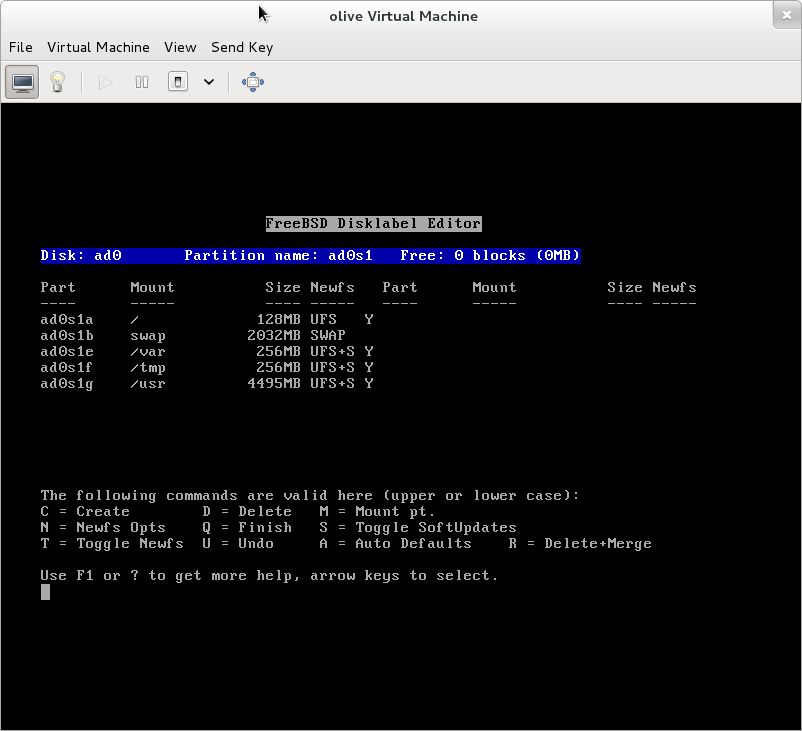The image size is (802, 731).
Task: Click the window title bar text
Action: click(x=403, y=16)
